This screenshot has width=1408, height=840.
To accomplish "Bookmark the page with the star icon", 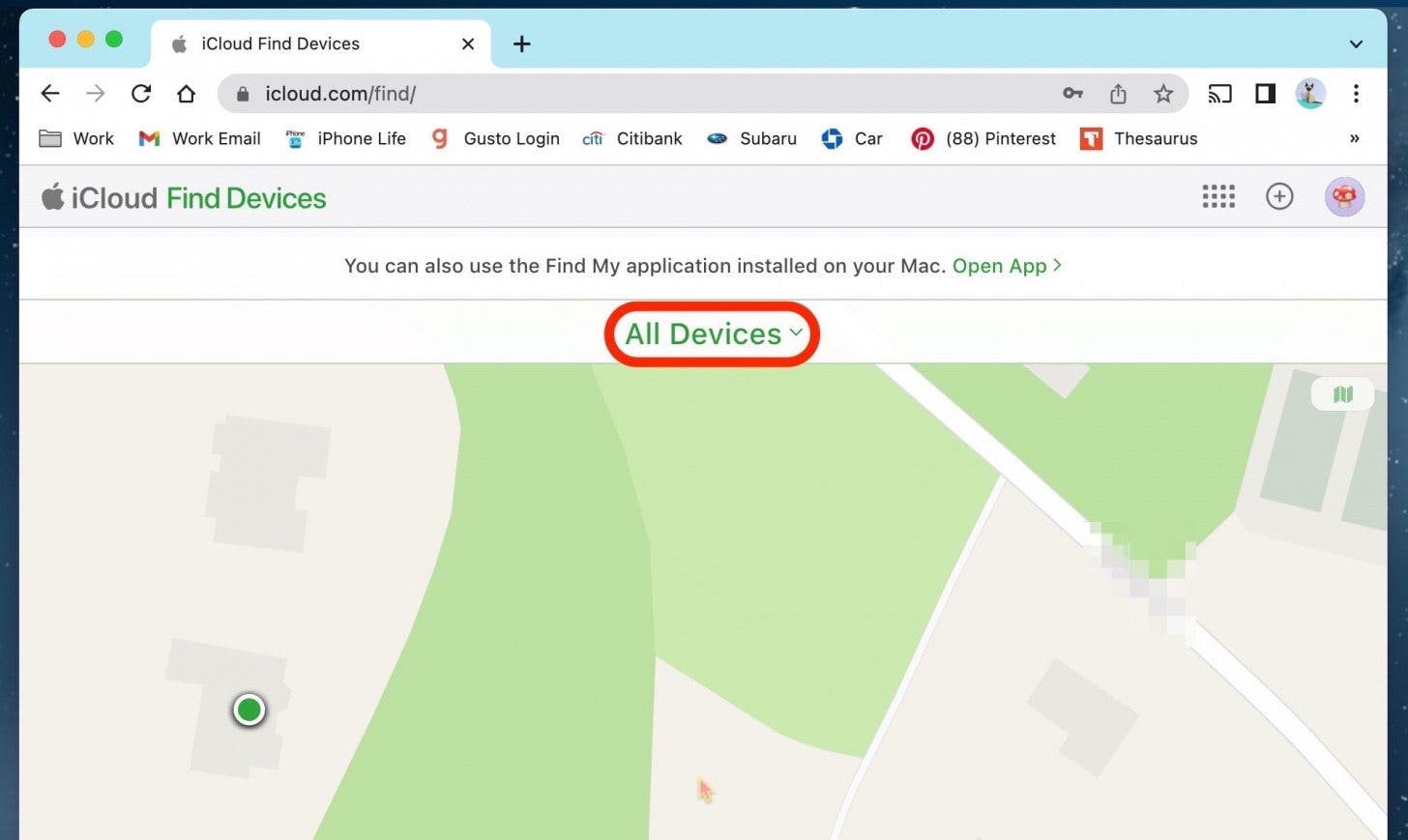I will (x=1163, y=94).
